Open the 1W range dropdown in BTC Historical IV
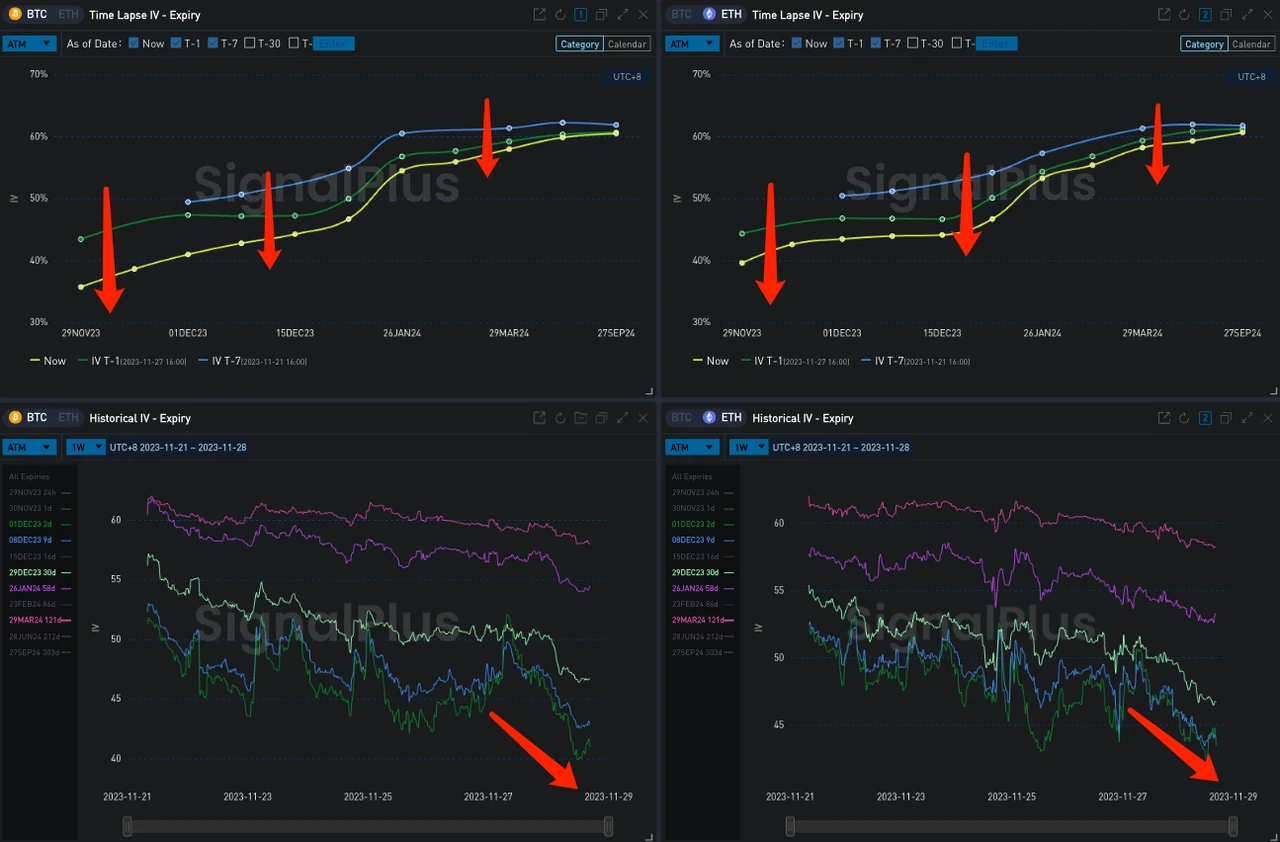This screenshot has height=842, width=1280. (x=85, y=447)
